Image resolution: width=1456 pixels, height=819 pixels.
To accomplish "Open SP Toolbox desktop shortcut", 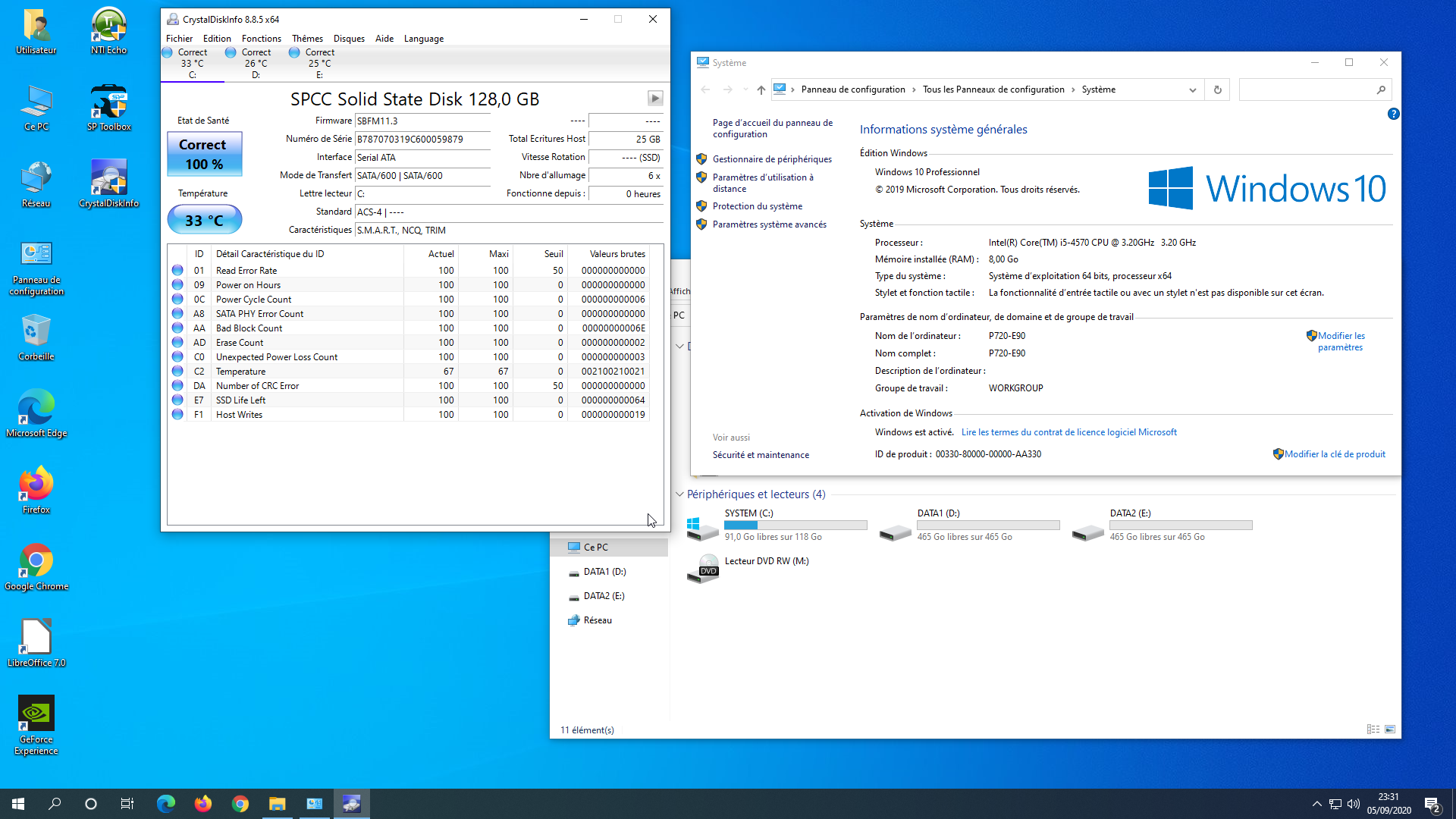I will click(108, 108).
